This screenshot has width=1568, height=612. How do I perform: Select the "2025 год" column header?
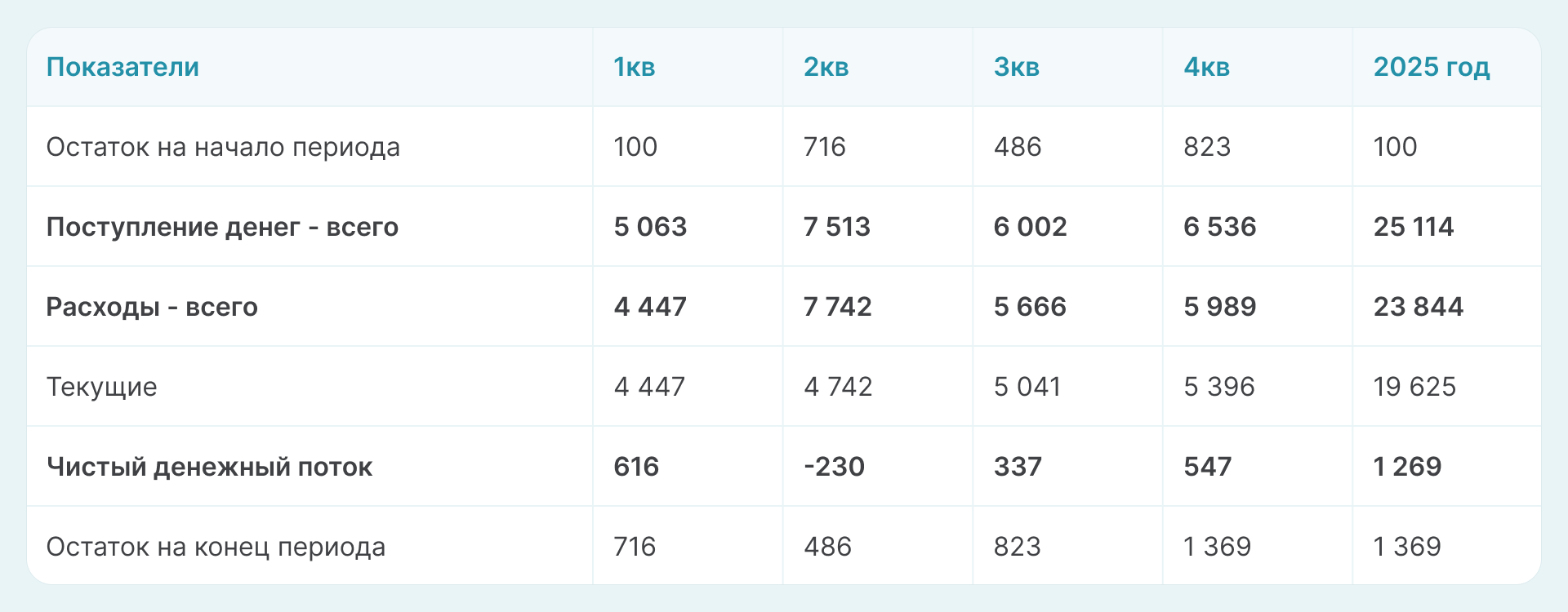pyautogui.click(x=1431, y=67)
